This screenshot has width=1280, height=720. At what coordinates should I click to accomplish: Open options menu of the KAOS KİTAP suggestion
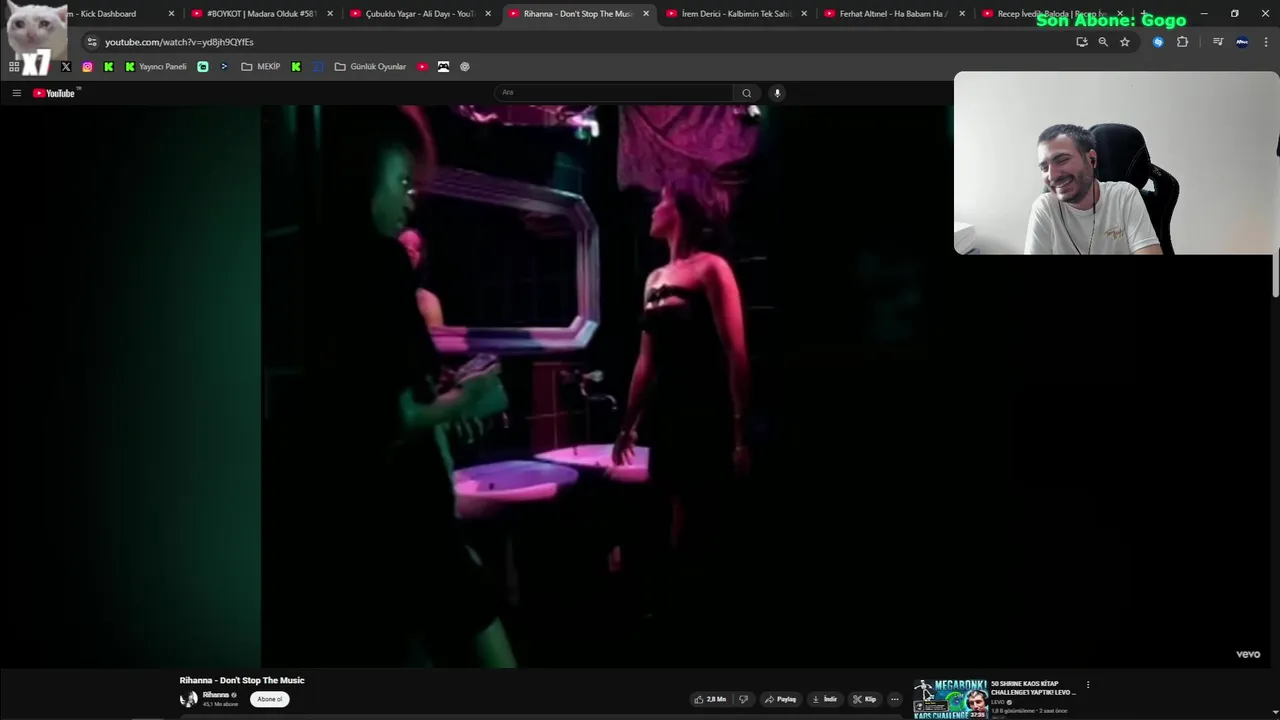tap(1088, 685)
